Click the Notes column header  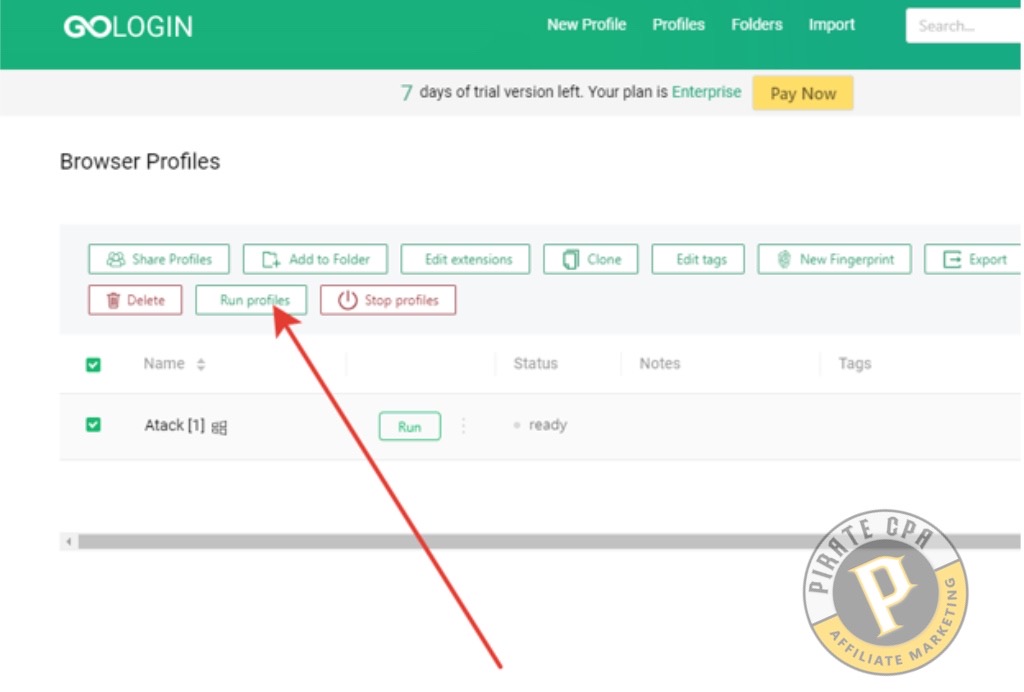click(x=660, y=364)
